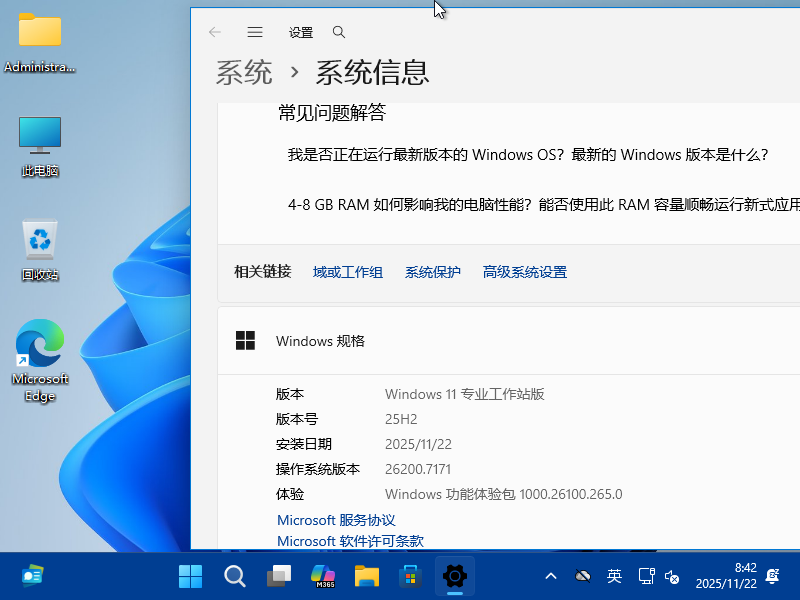Unmute the speaker in the system tray
Image resolution: width=800 pixels, height=600 pixels.
pos(671,577)
